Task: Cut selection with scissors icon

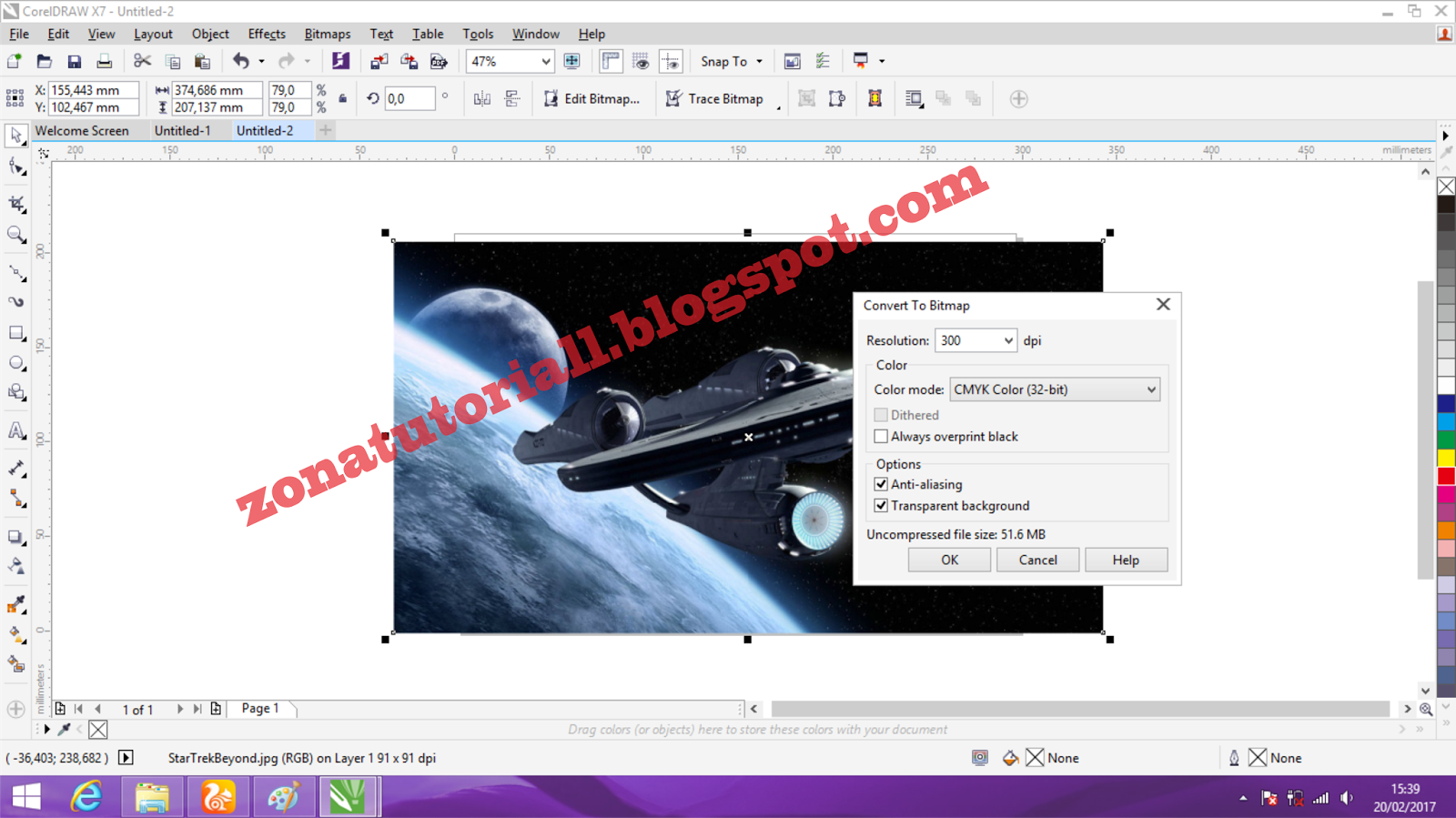Action: [142, 61]
